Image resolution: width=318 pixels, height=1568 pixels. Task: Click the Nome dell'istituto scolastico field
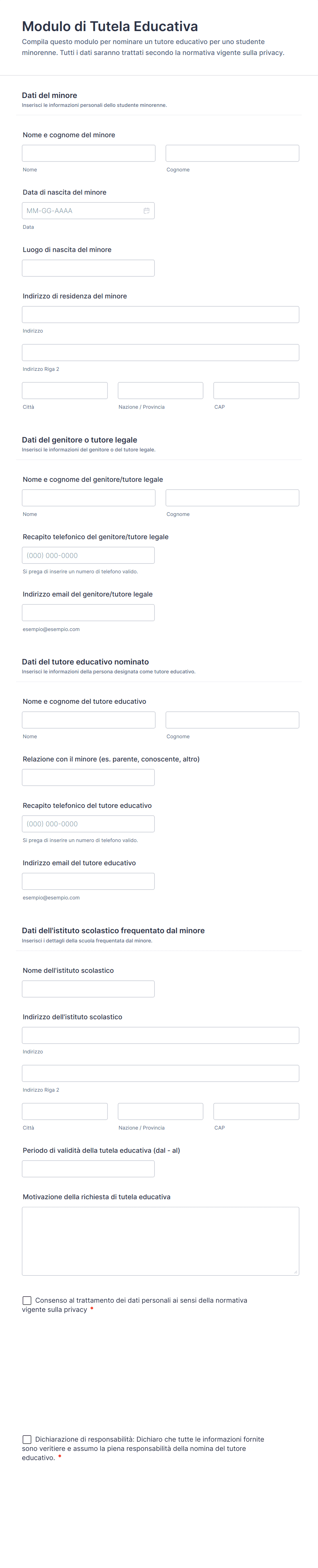point(88,989)
